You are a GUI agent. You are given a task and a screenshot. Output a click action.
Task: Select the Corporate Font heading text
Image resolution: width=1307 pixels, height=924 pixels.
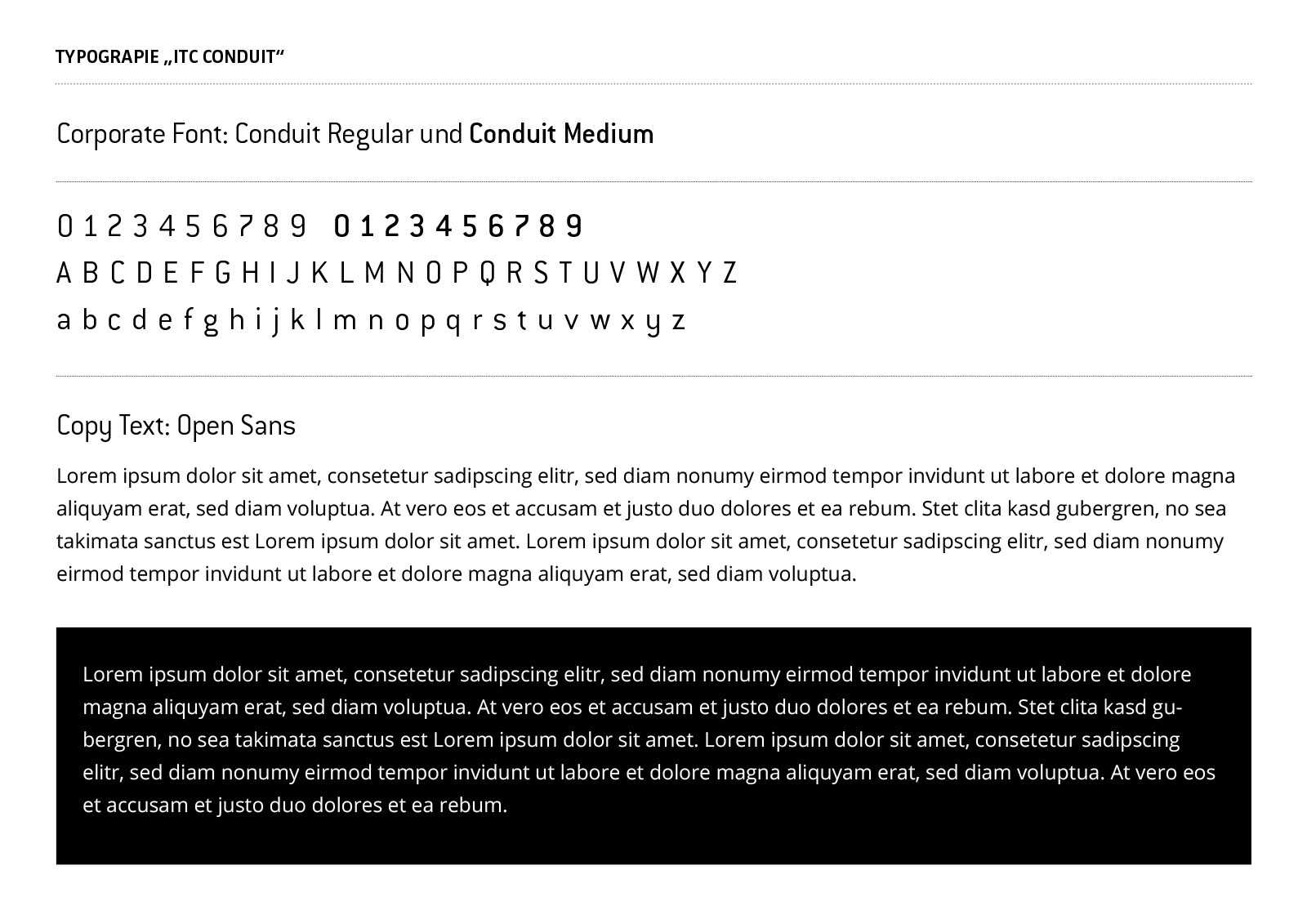pos(142,134)
